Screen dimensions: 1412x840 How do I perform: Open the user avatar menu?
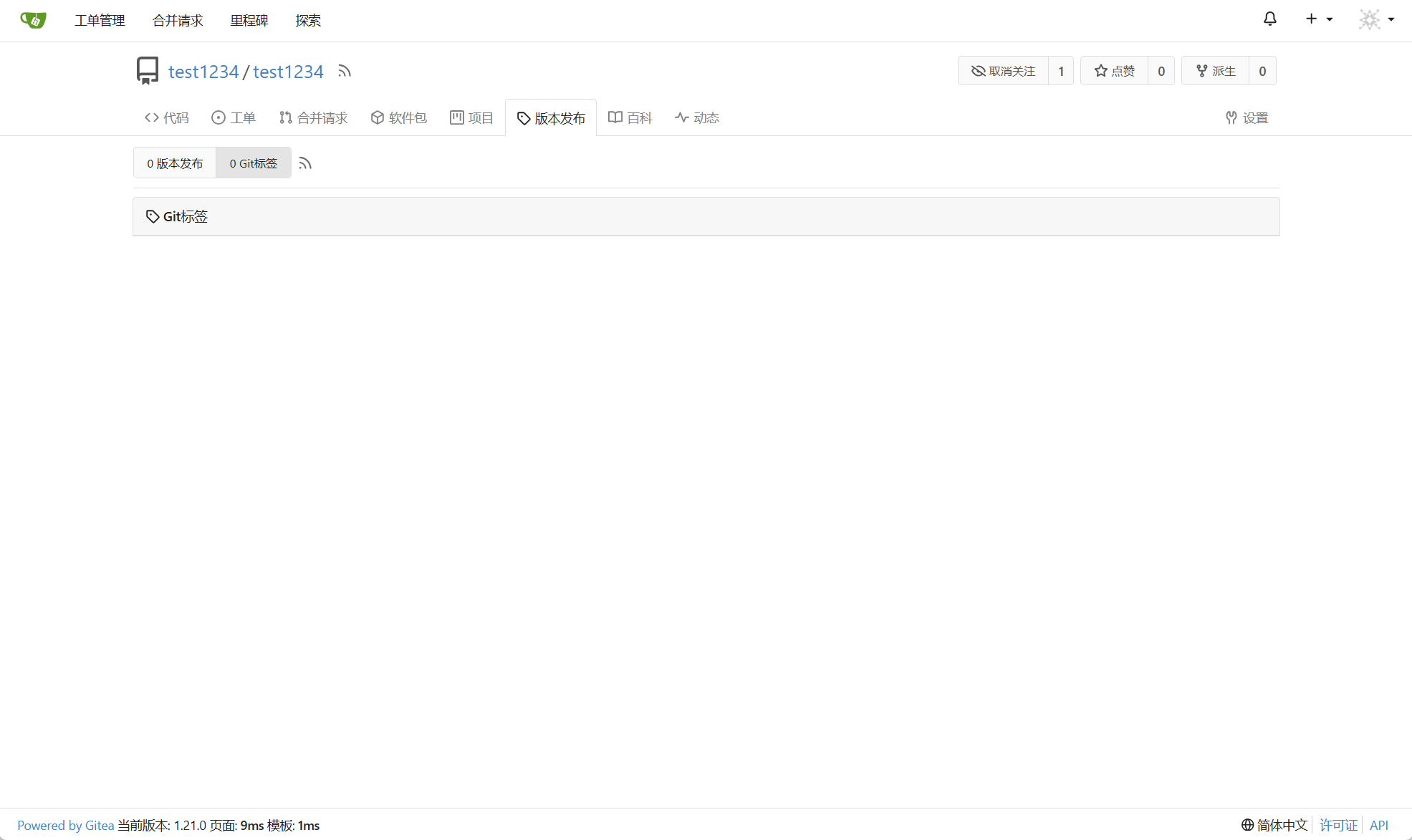pos(1376,19)
